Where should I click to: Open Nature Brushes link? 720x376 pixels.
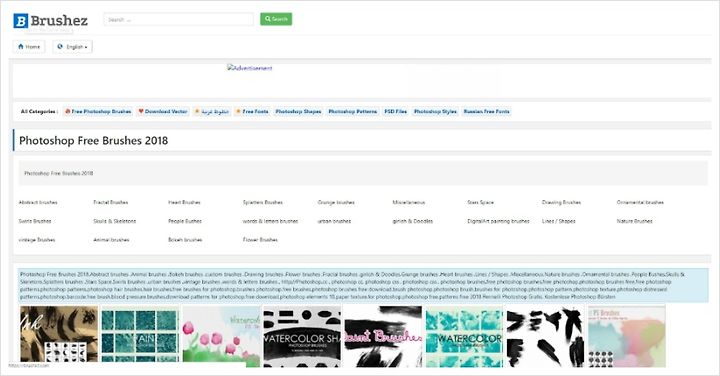tap(635, 221)
